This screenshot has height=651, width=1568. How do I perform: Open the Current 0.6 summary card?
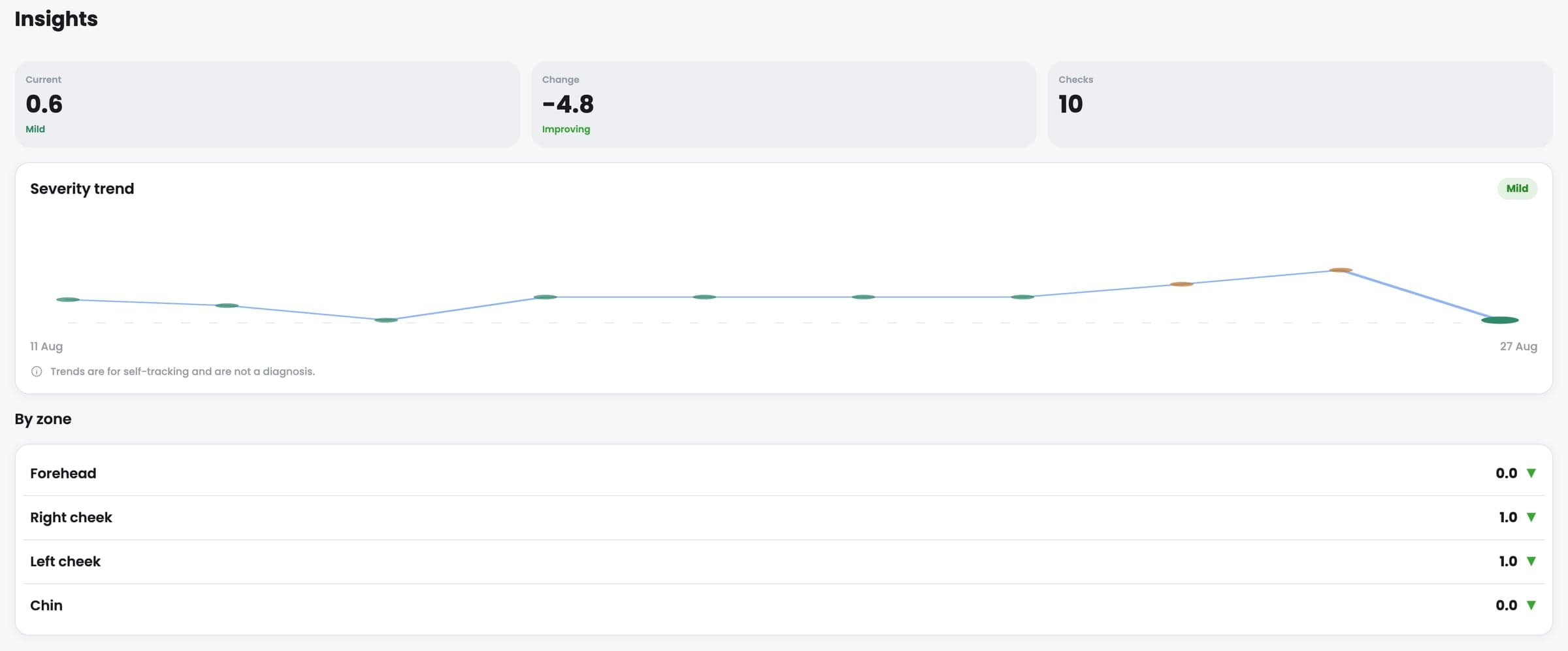[267, 104]
